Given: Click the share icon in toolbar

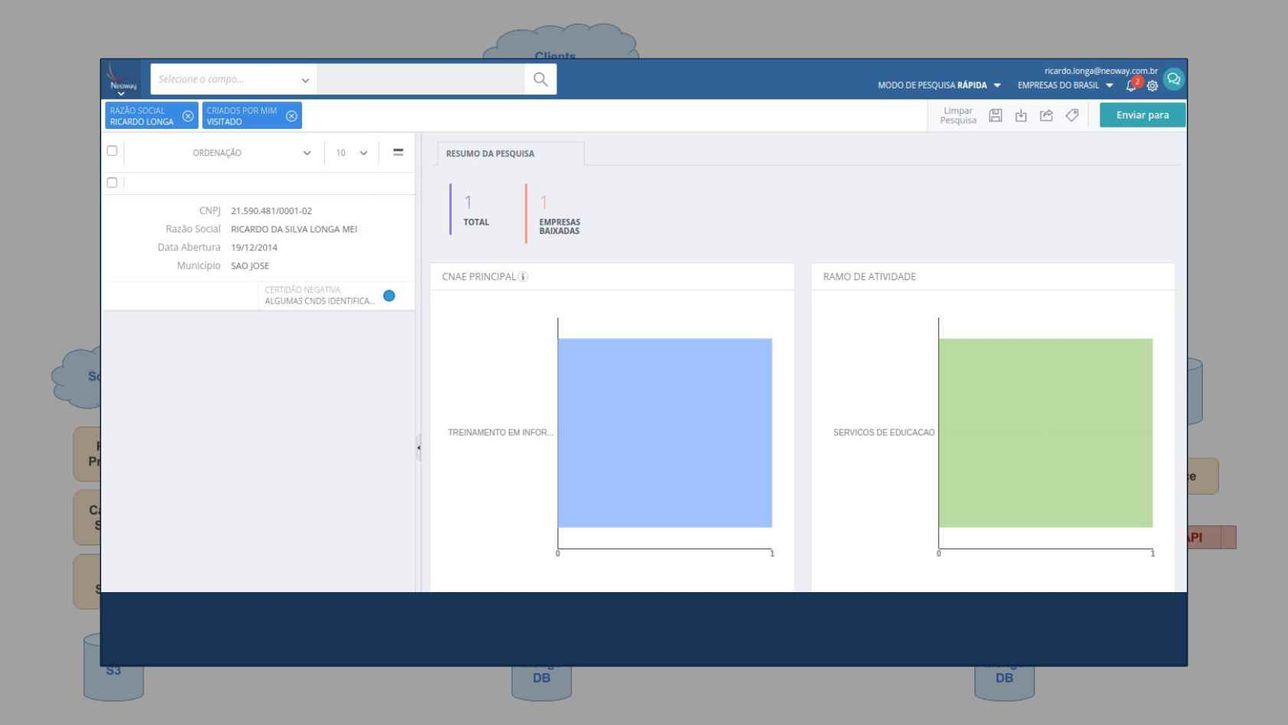Looking at the screenshot, I should click(1046, 116).
